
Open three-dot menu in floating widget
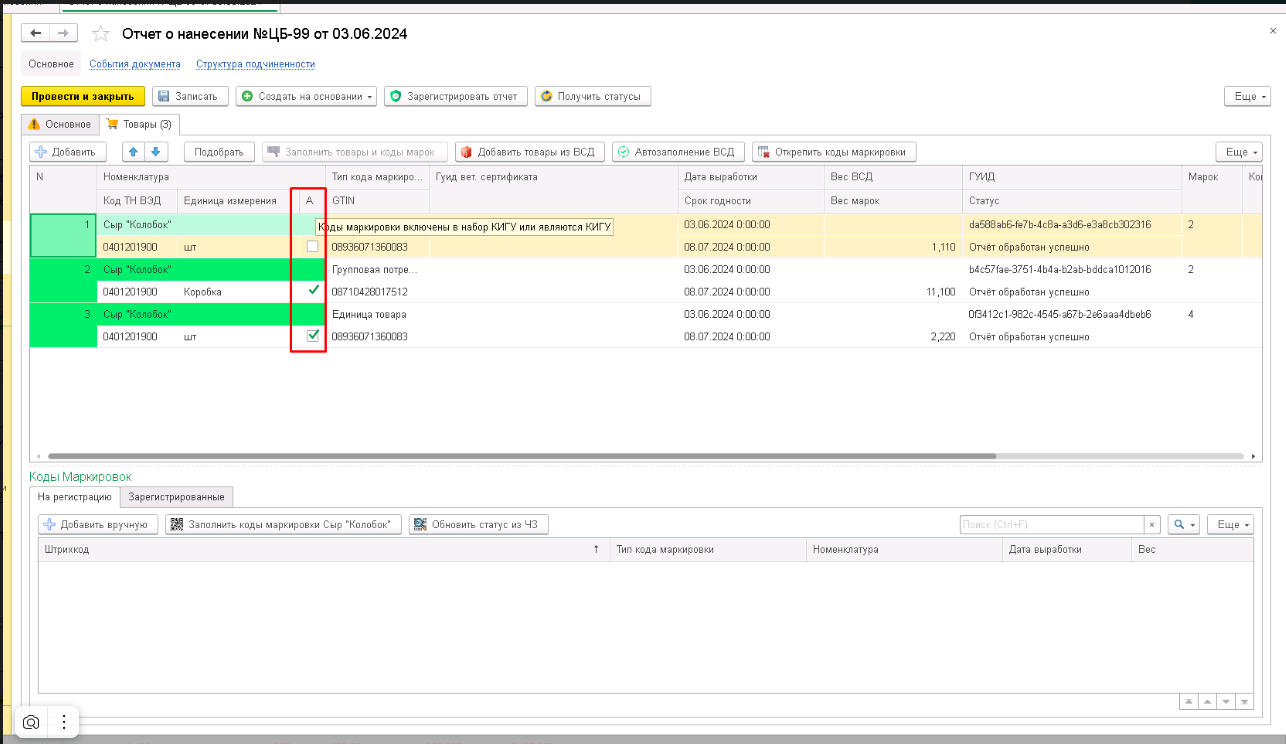click(x=63, y=722)
